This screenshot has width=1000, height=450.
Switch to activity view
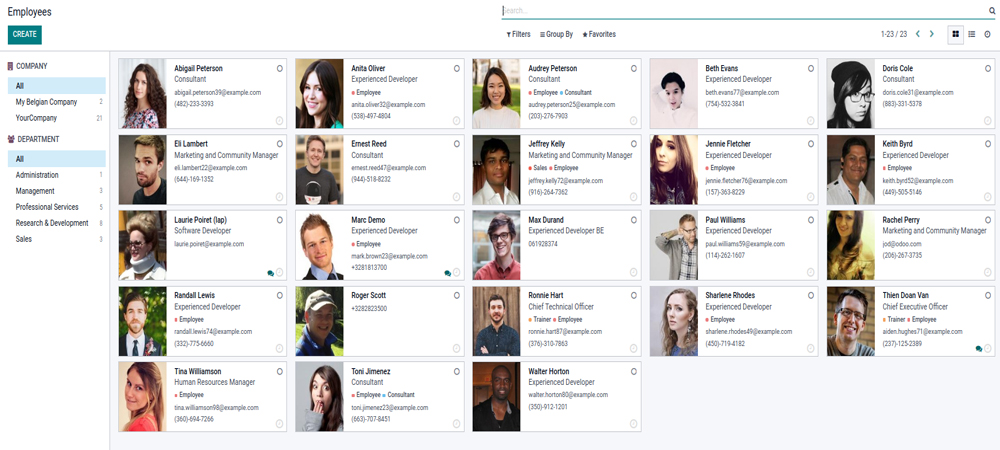pyautogui.click(x=988, y=34)
